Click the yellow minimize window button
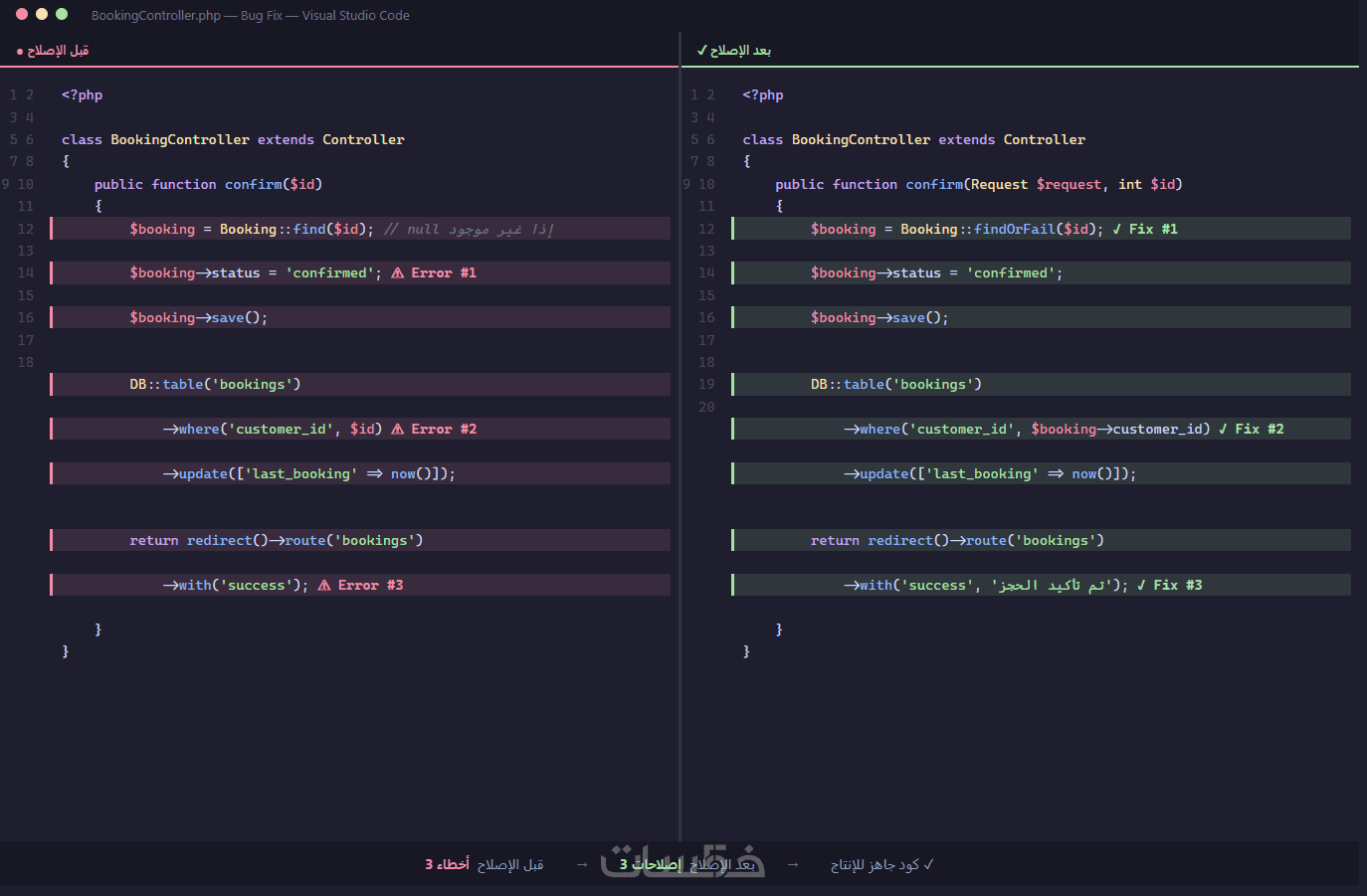The width and height of the screenshot is (1367, 896). pos(42,14)
